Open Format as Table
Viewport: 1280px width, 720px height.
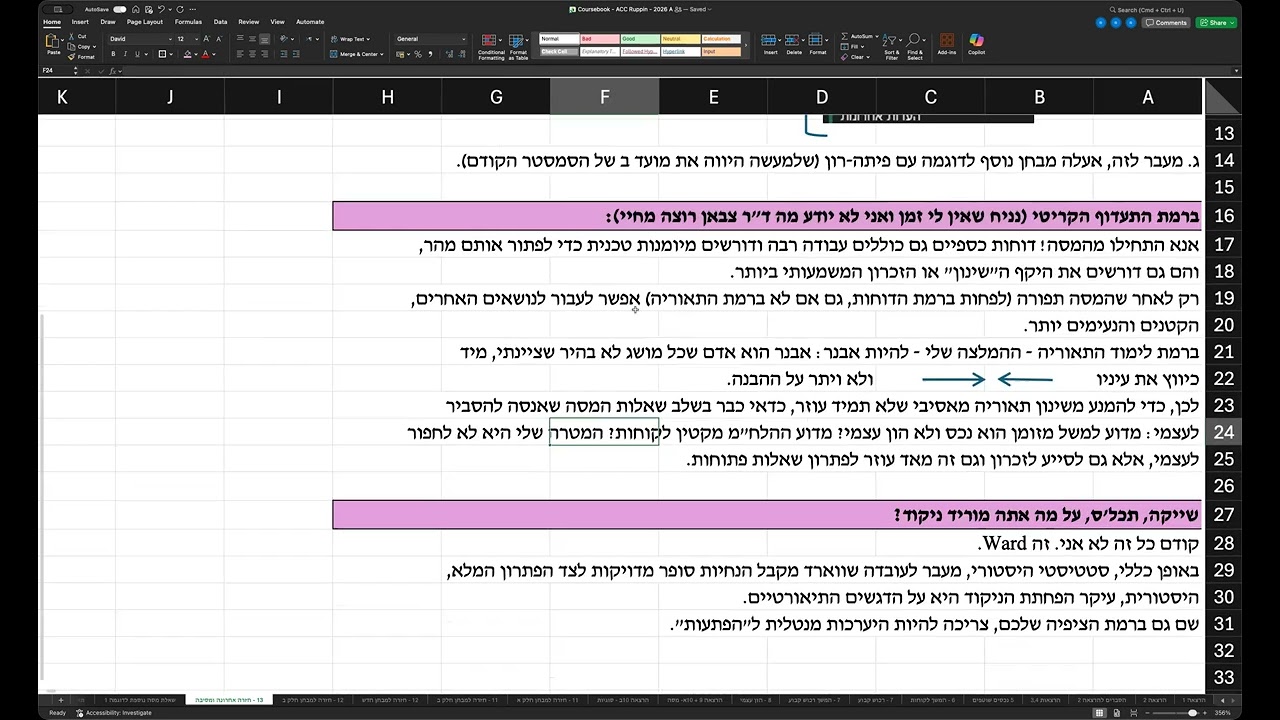pos(518,47)
